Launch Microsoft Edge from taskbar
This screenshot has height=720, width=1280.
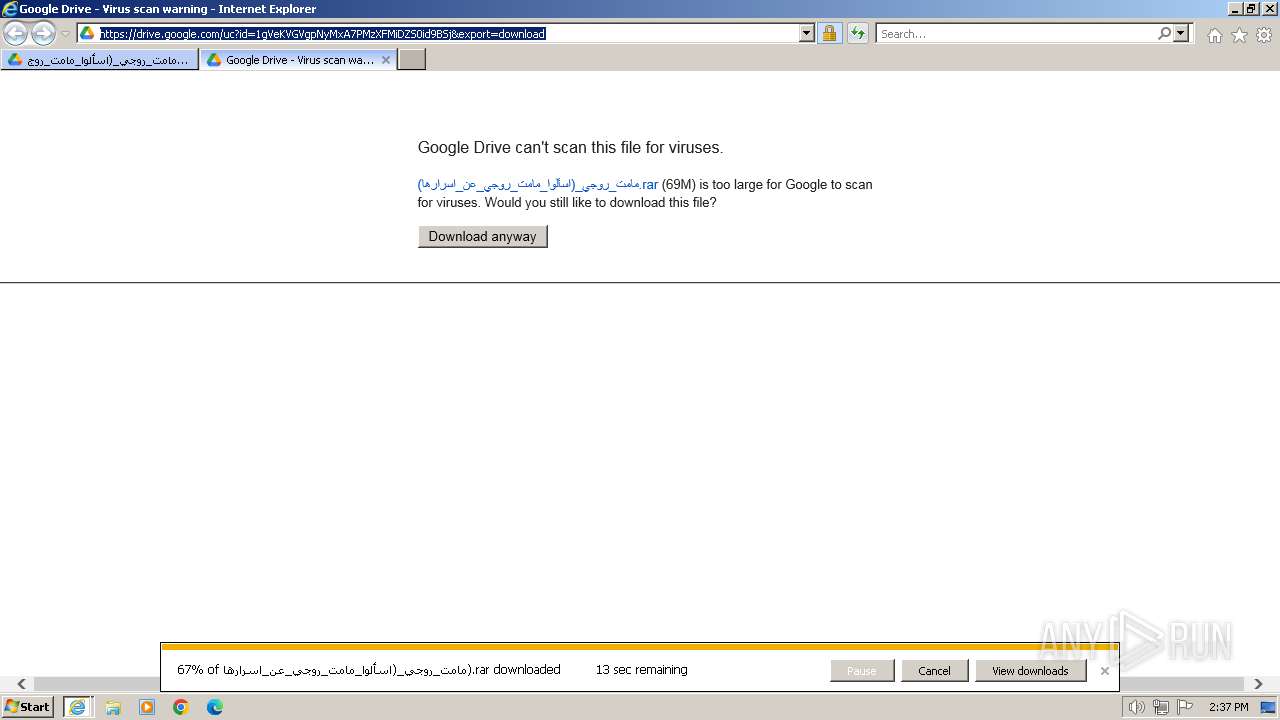[x=215, y=707]
